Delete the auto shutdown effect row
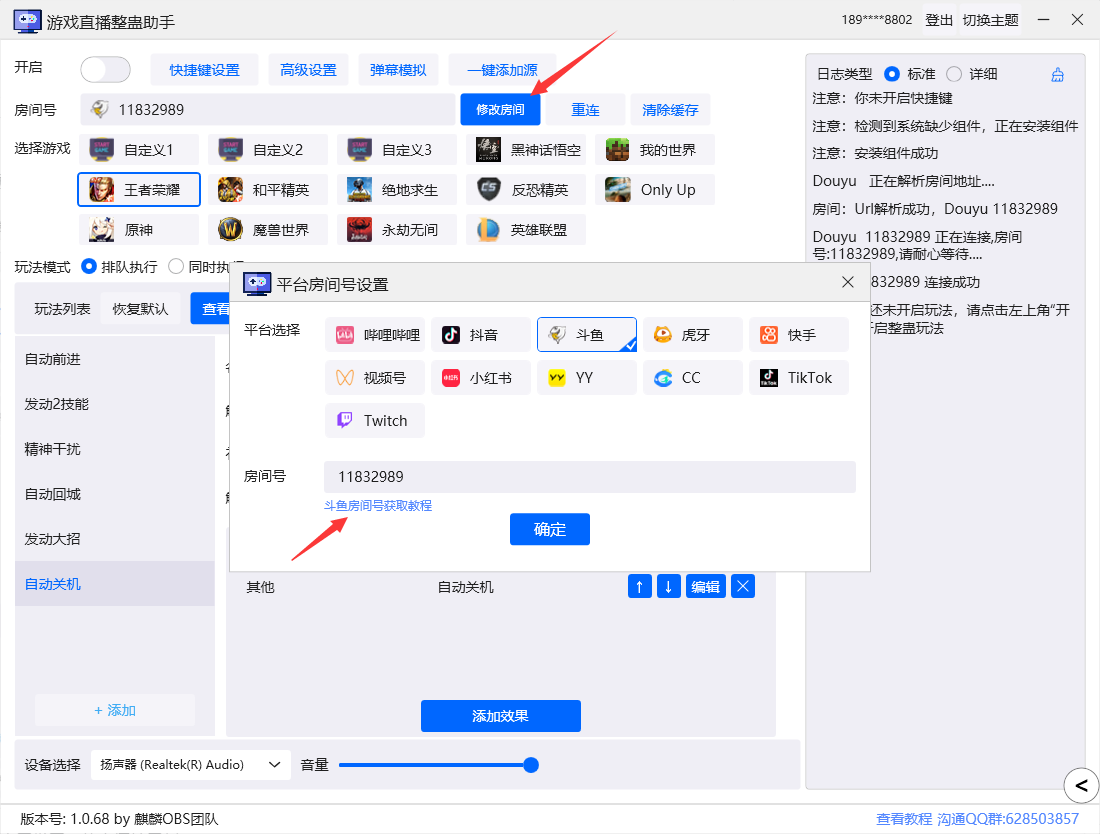Image resolution: width=1100 pixels, height=834 pixels. [743, 587]
